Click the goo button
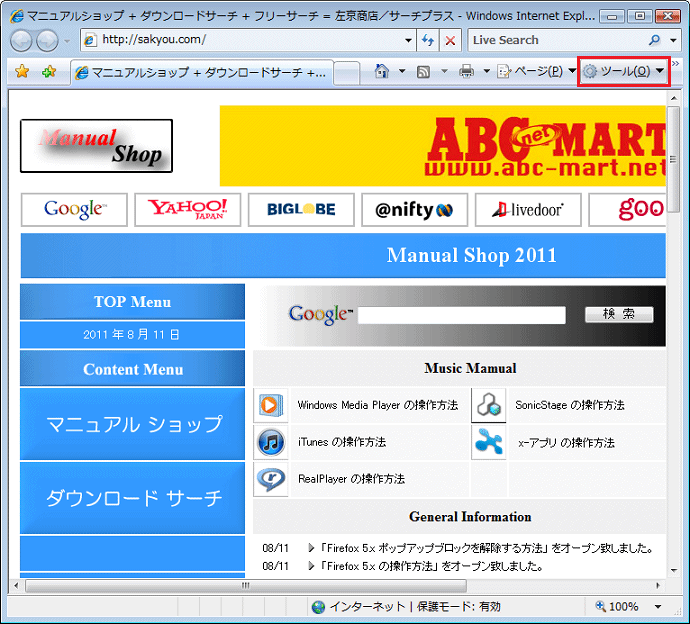 tap(628, 209)
